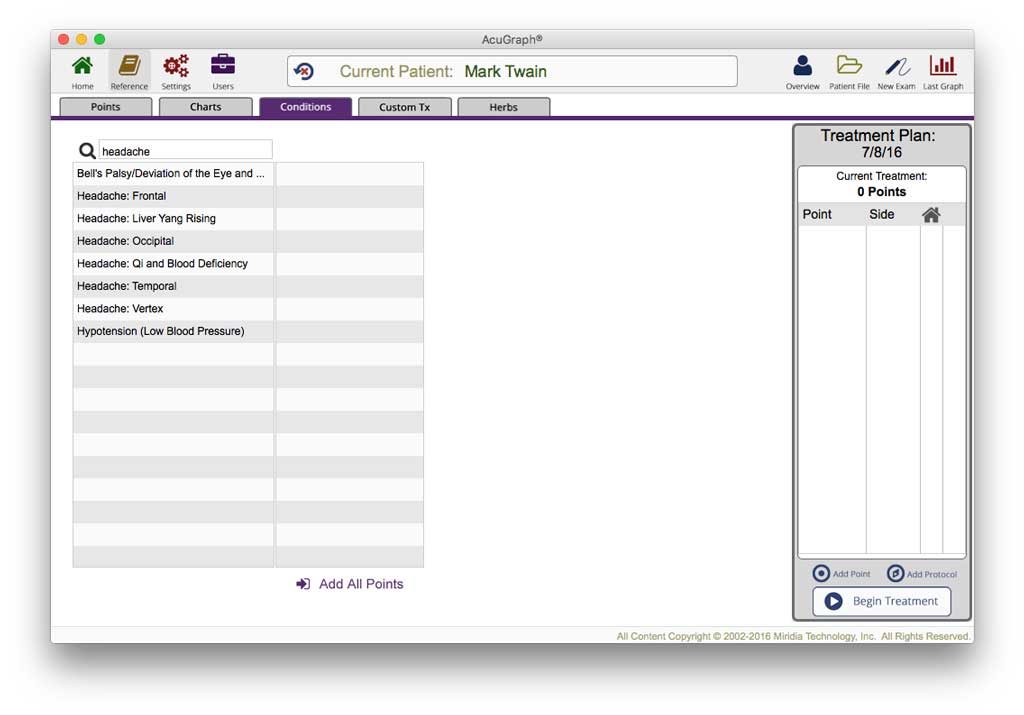Click the 0 Points current treatment text

pyautogui.click(x=882, y=192)
